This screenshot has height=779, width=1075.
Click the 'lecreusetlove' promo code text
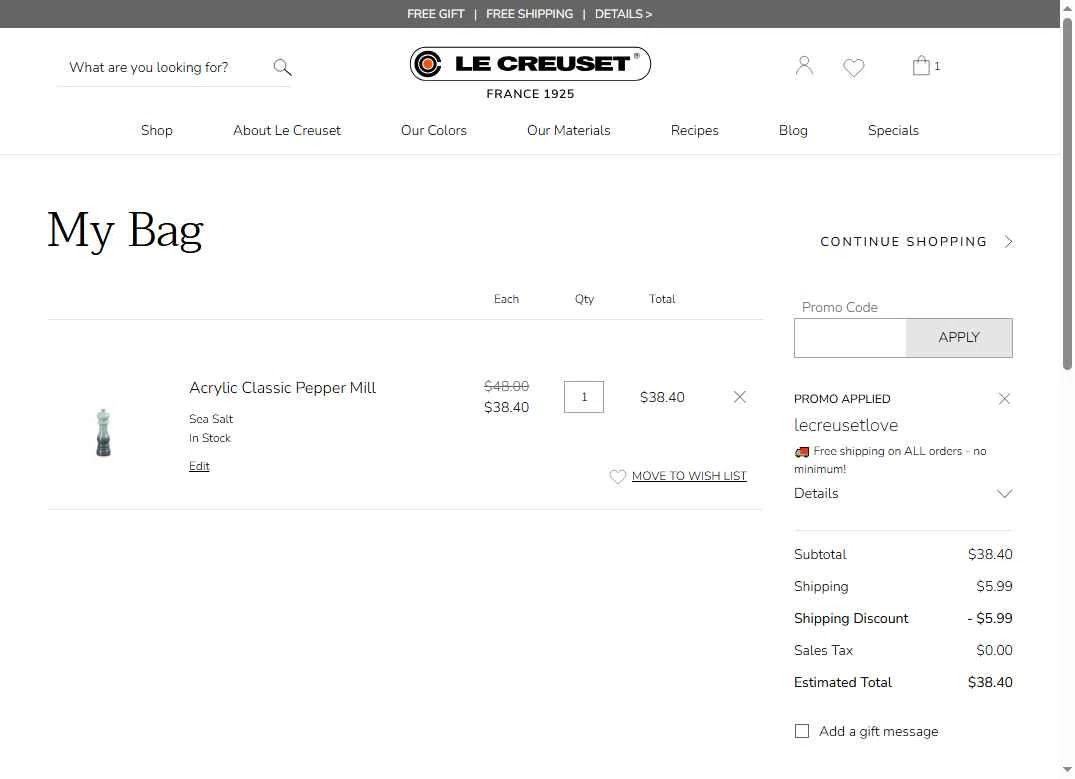[x=846, y=425]
